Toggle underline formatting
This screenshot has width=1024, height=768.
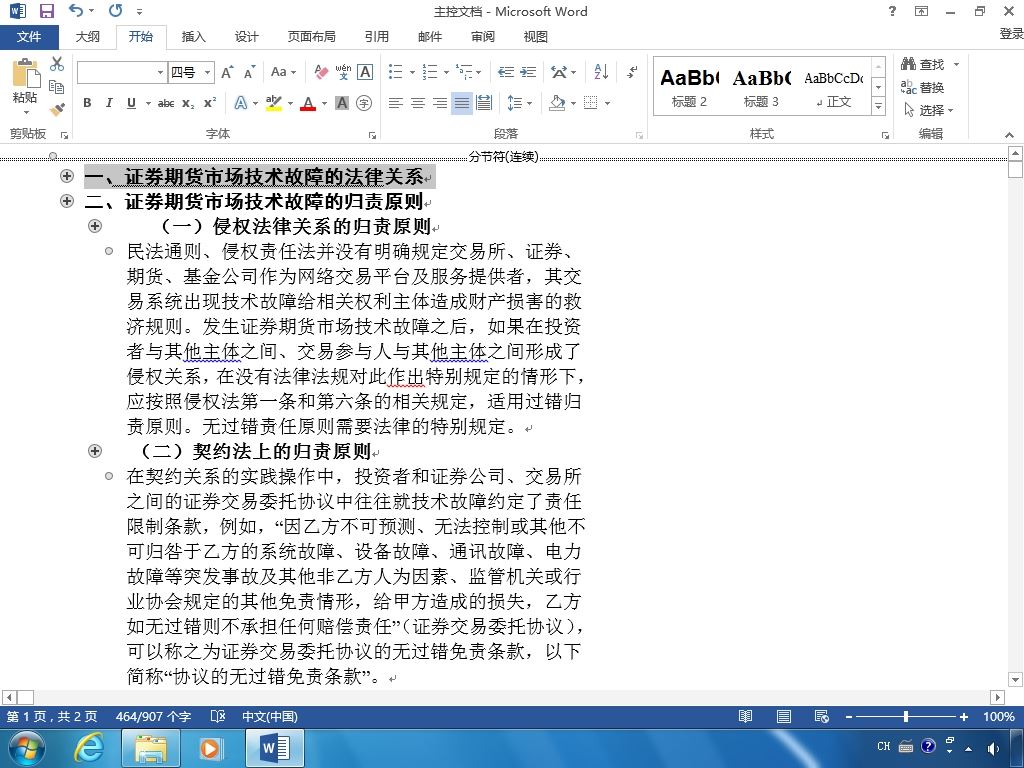pos(131,103)
